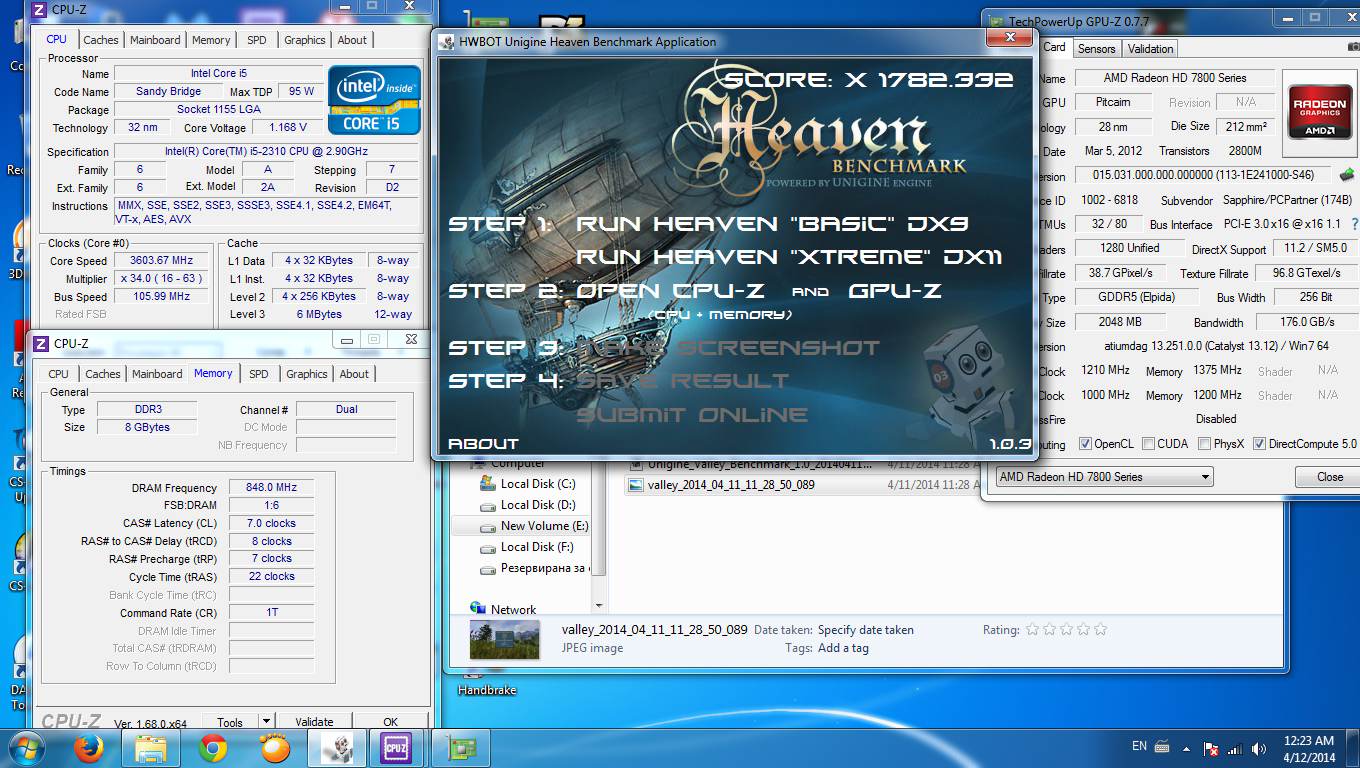Image resolution: width=1360 pixels, height=768 pixels.
Task: Click the on-screen keyboard tray icon
Action: [x=1161, y=747]
